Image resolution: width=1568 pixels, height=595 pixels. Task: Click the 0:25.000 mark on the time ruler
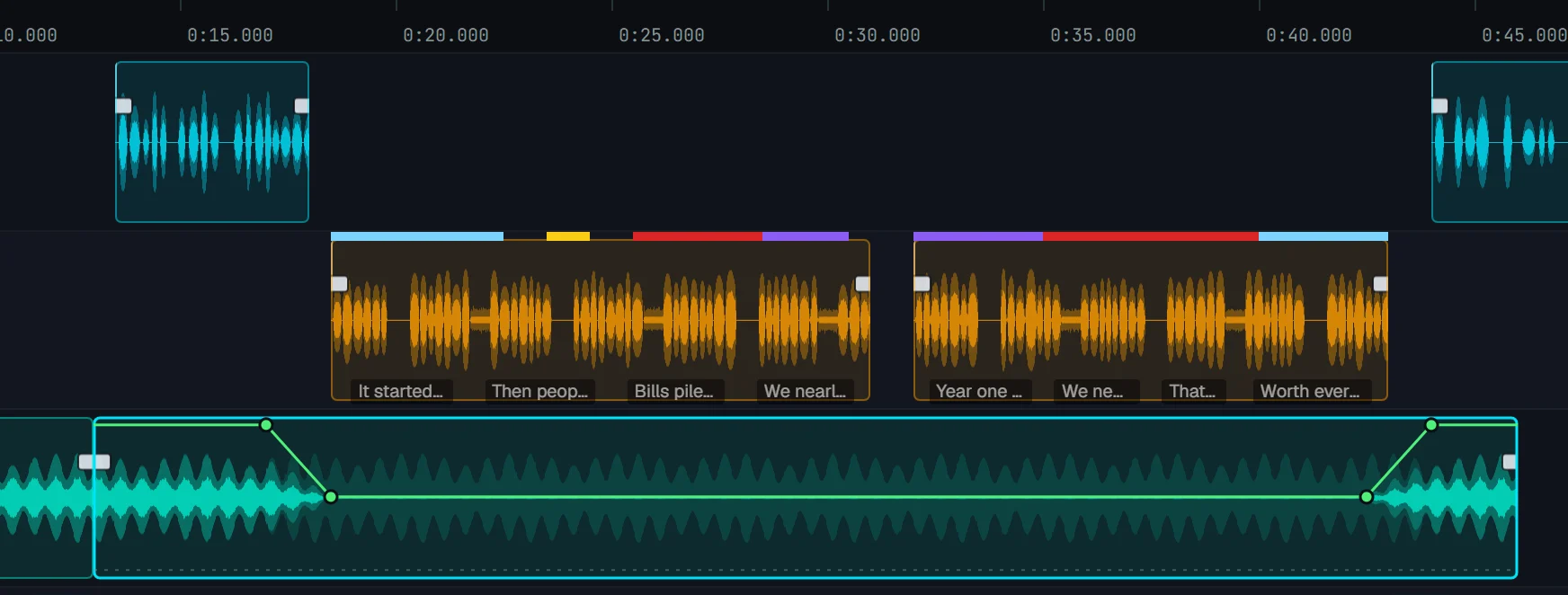pyautogui.click(x=661, y=35)
